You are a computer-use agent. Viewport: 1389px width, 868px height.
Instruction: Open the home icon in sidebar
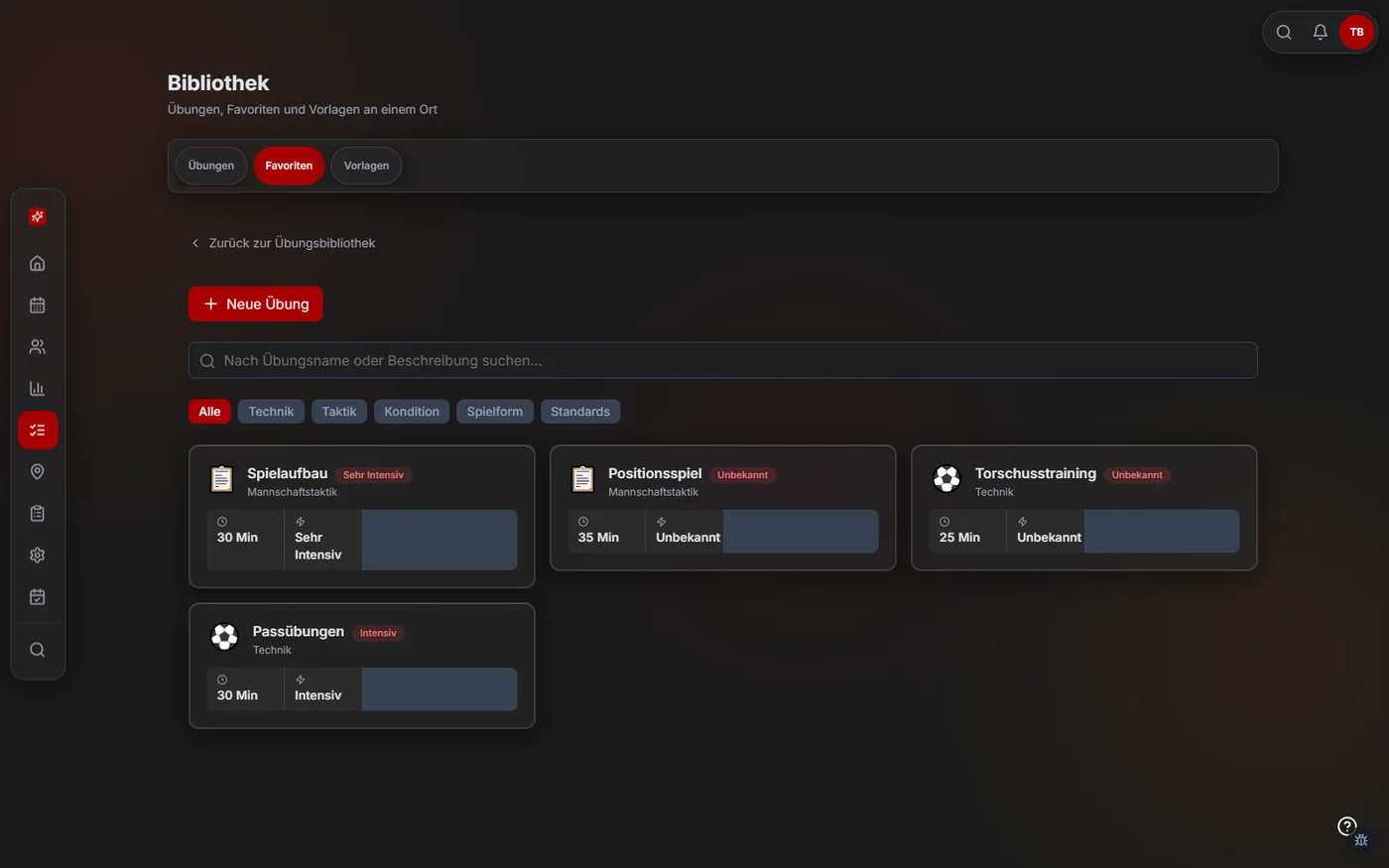click(38, 263)
